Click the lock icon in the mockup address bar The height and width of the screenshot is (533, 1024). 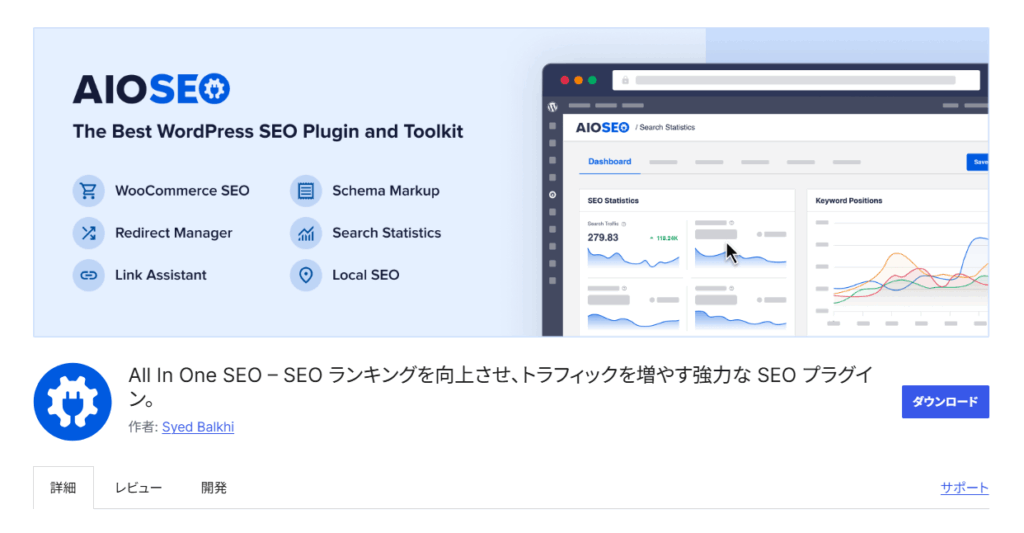(625, 80)
